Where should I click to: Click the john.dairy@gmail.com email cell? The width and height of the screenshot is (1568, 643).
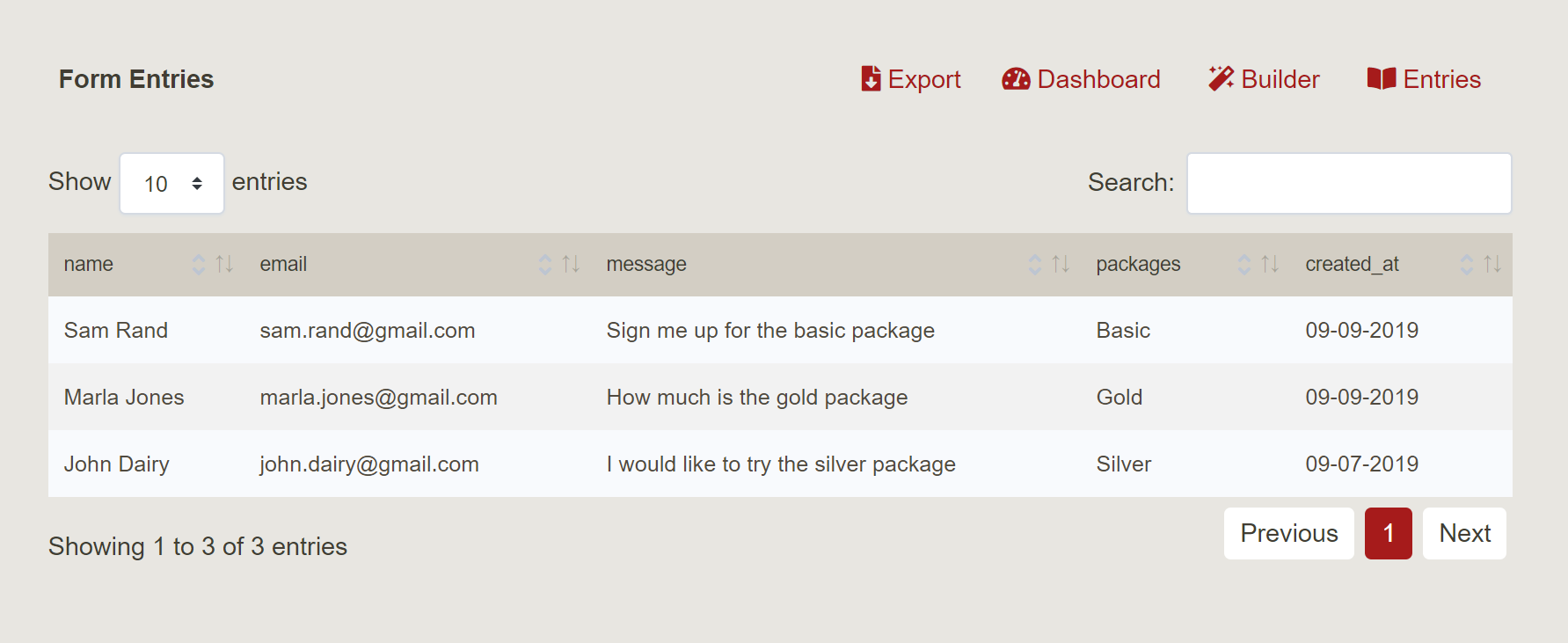[369, 464]
